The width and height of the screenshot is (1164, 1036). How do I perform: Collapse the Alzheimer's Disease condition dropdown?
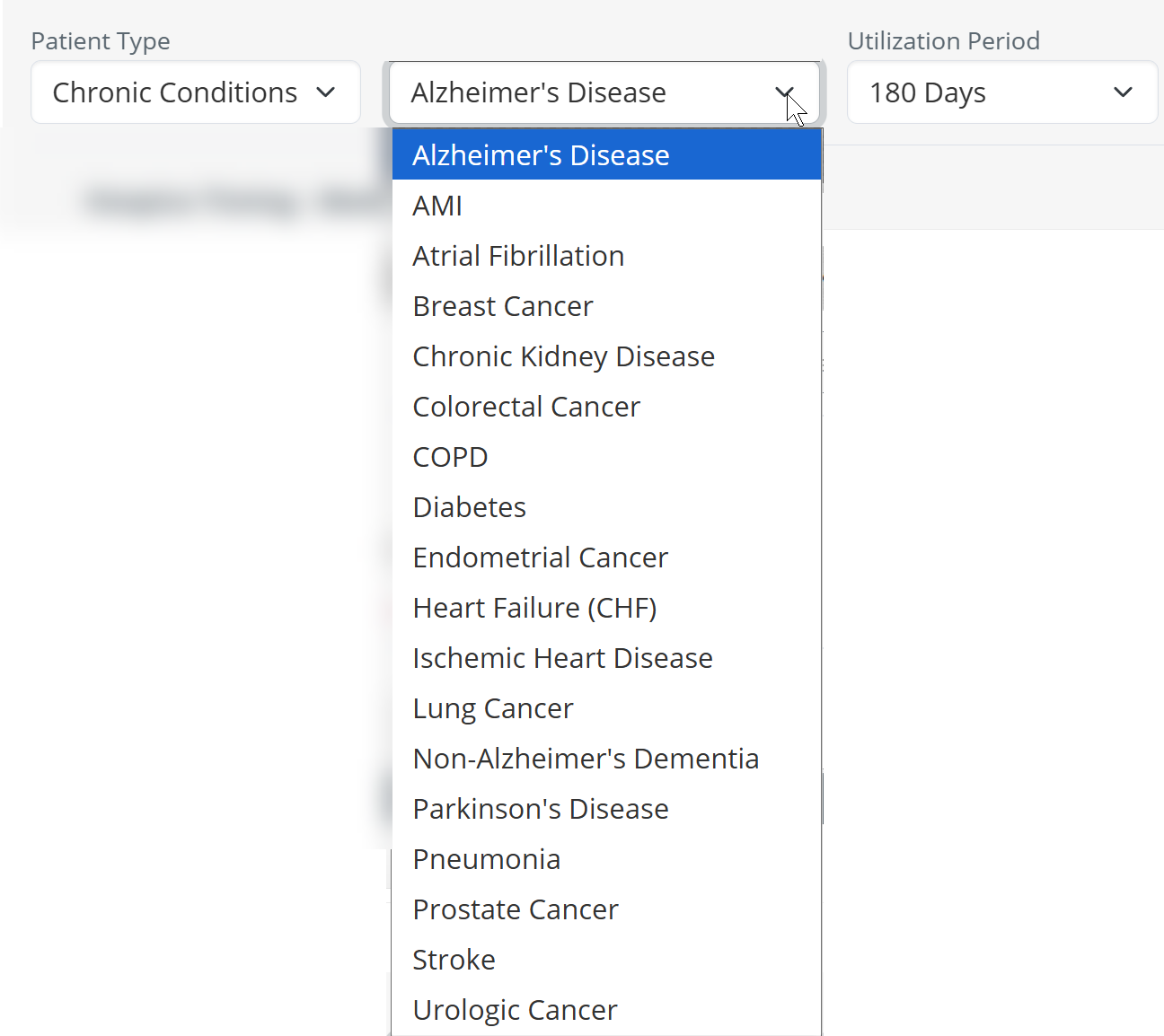tap(604, 92)
